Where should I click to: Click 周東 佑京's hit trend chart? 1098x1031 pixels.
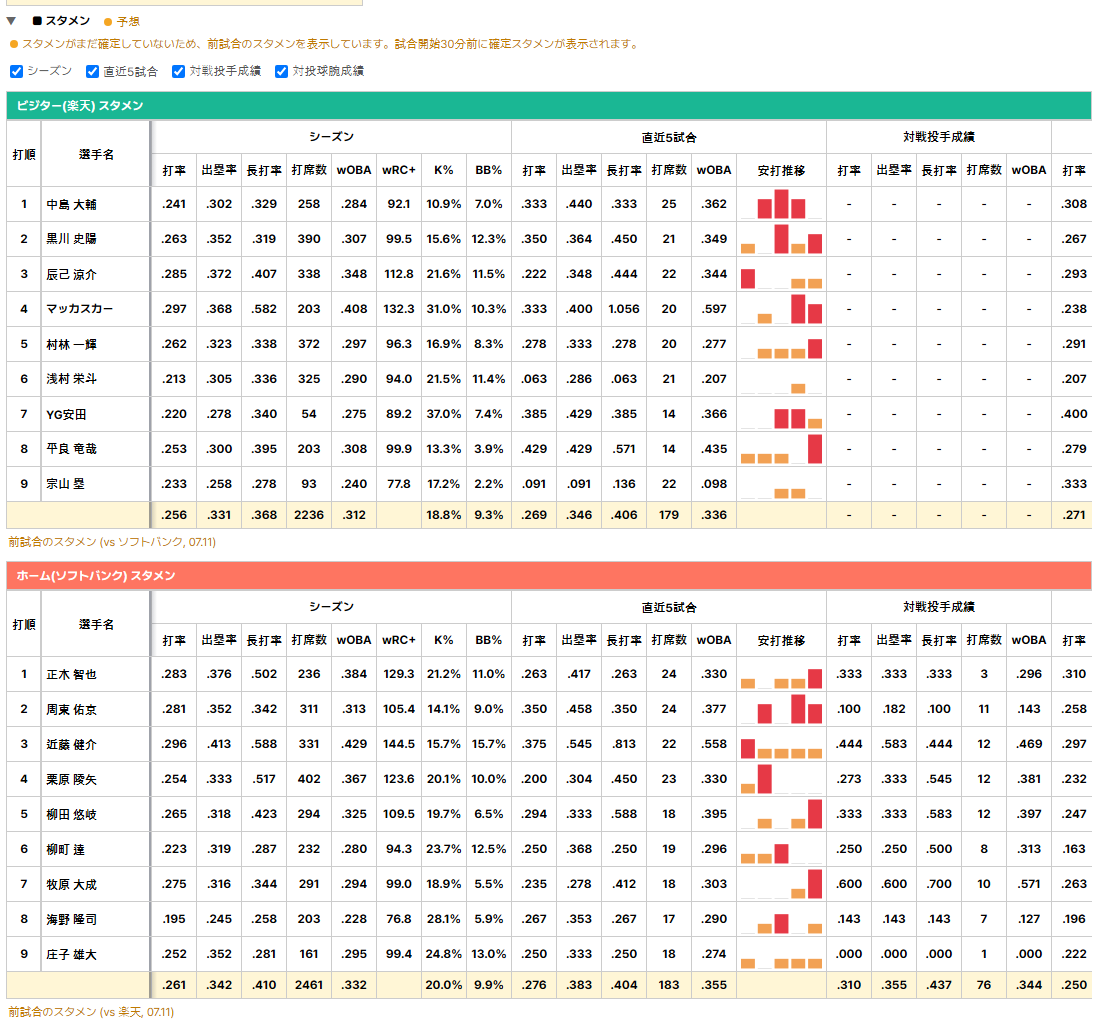point(781,709)
